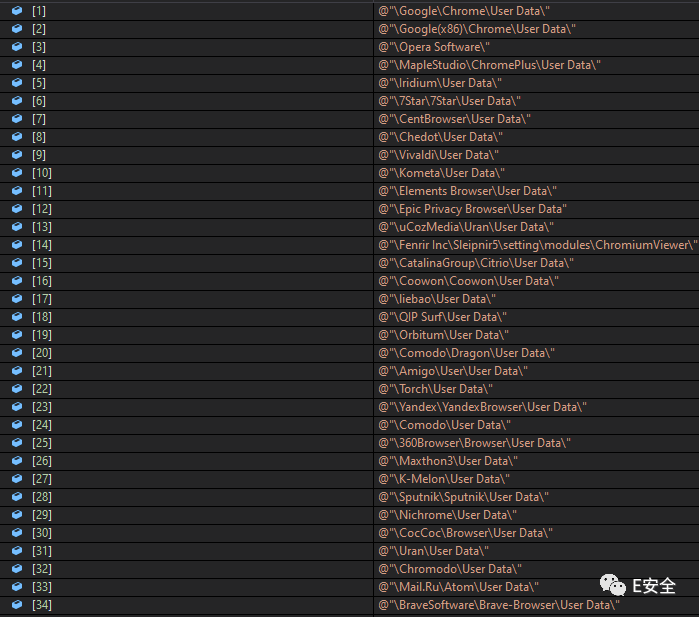This screenshot has width=699, height=617.
Task: Click the Nichrome\User Data value
Action: (447, 515)
